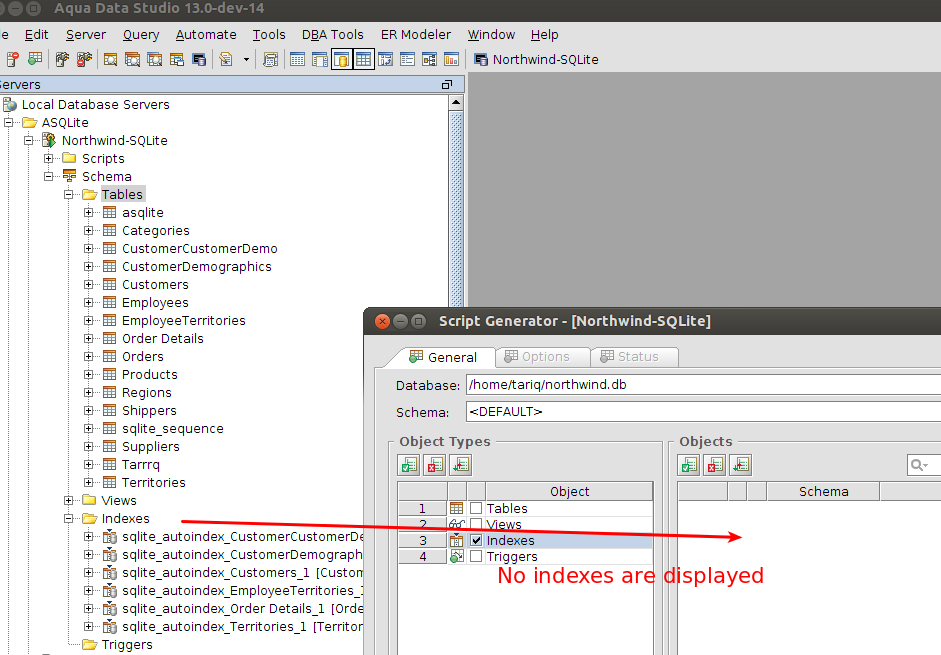Click the highlighted plain grid toolbar icon
Screen dimensions: 941x655
(x=363, y=59)
